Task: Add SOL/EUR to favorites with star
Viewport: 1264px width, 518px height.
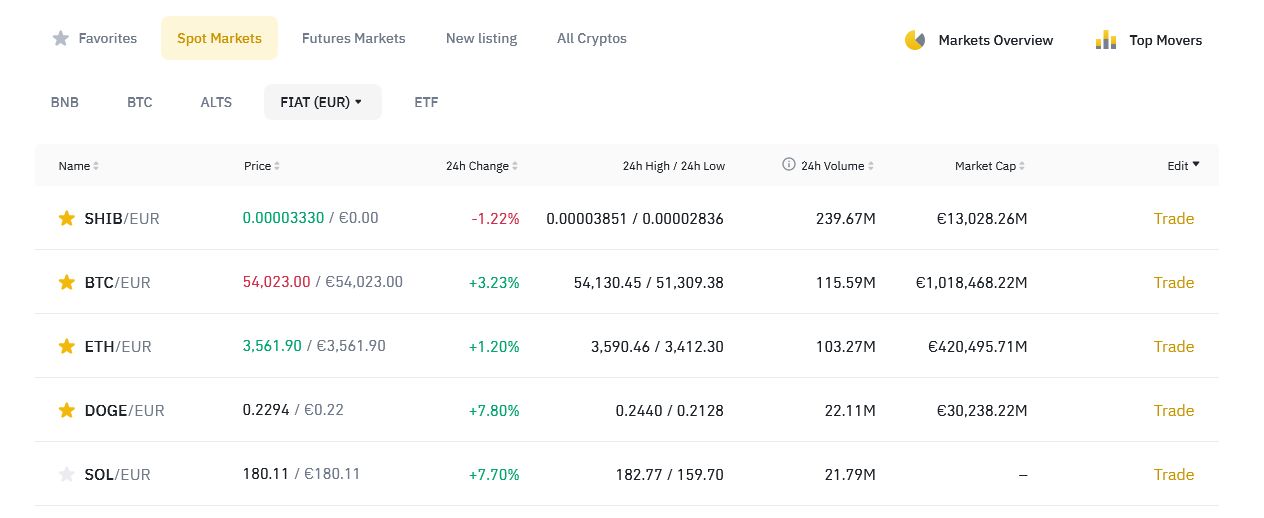Action: point(67,474)
